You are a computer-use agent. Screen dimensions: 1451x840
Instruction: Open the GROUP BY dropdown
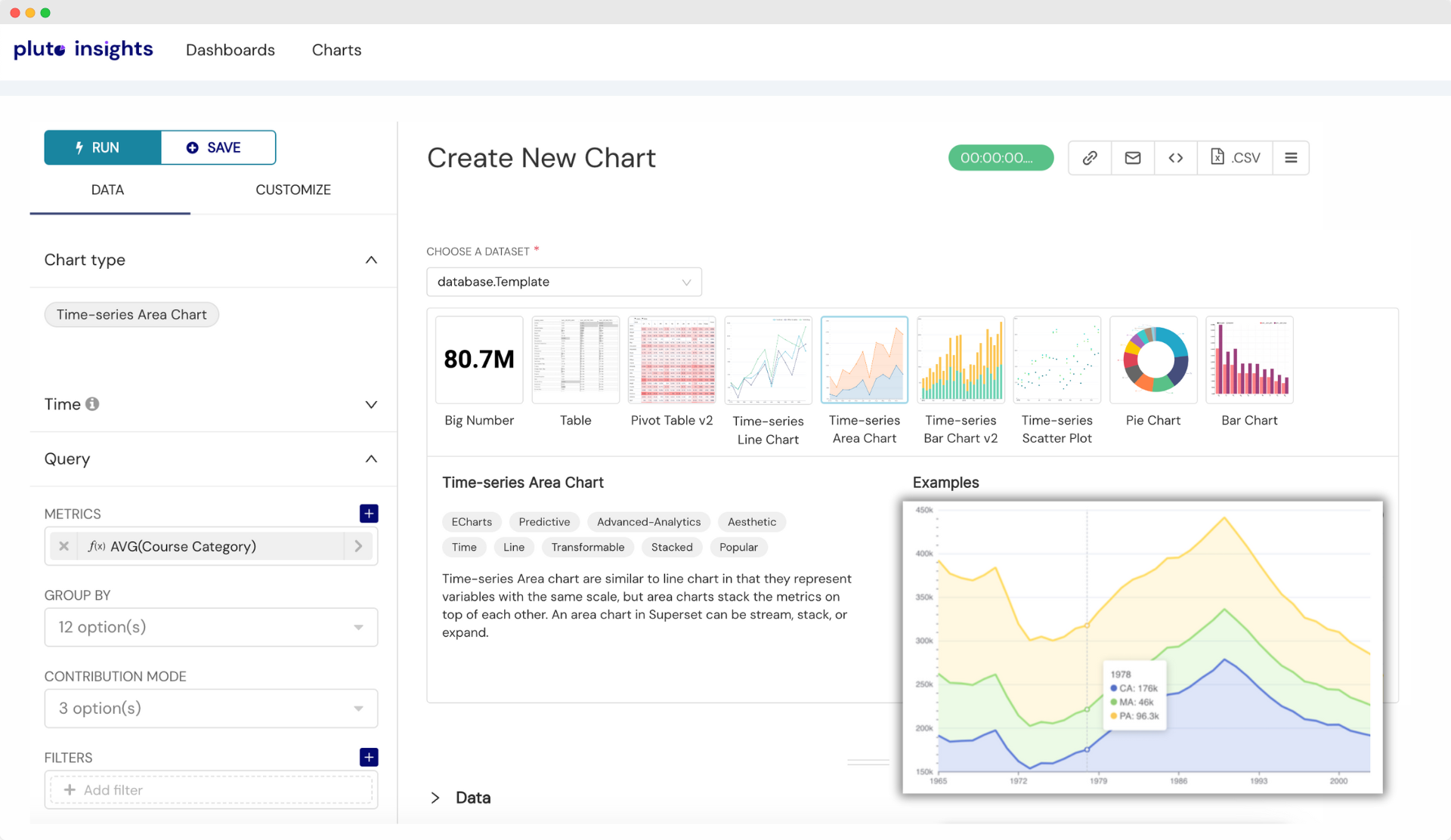coord(211,627)
